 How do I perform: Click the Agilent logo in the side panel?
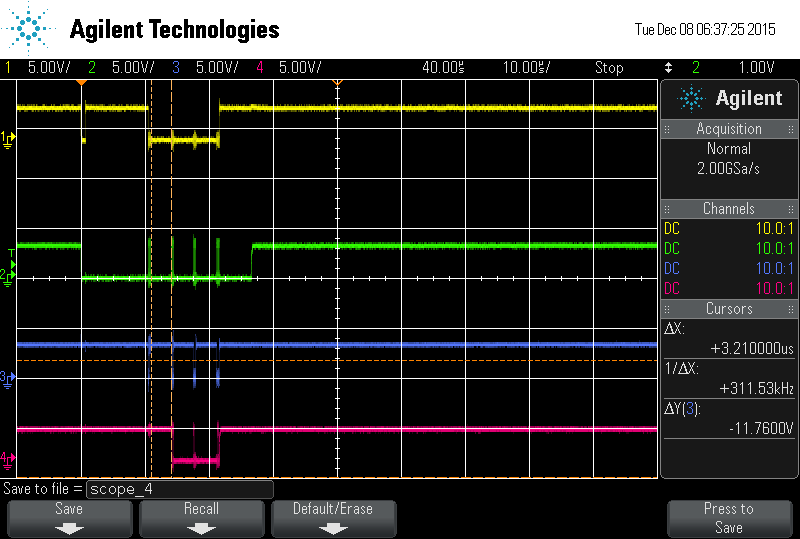pyautogui.click(x=691, y=99)
